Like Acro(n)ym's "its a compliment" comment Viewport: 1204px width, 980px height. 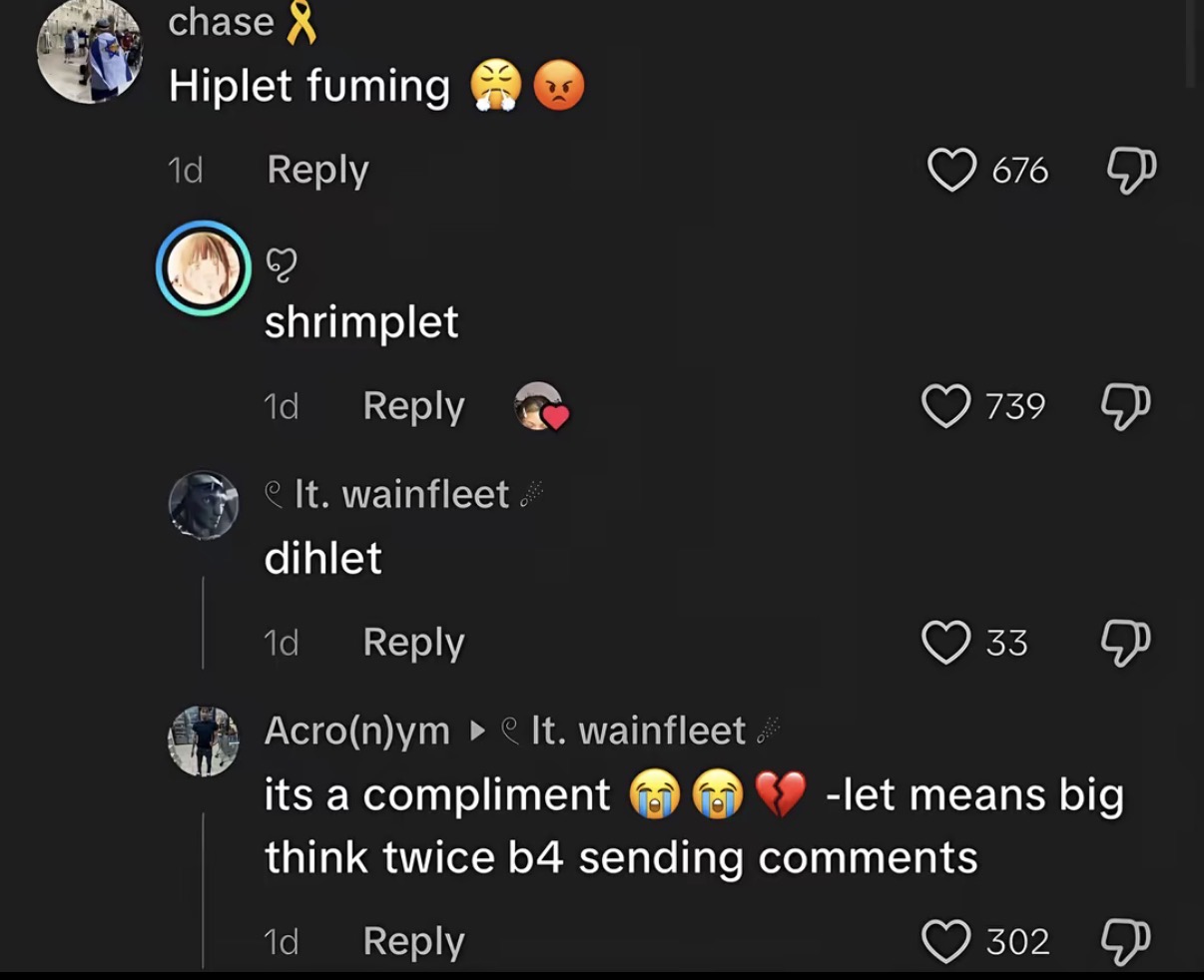(x=945, y=941)
